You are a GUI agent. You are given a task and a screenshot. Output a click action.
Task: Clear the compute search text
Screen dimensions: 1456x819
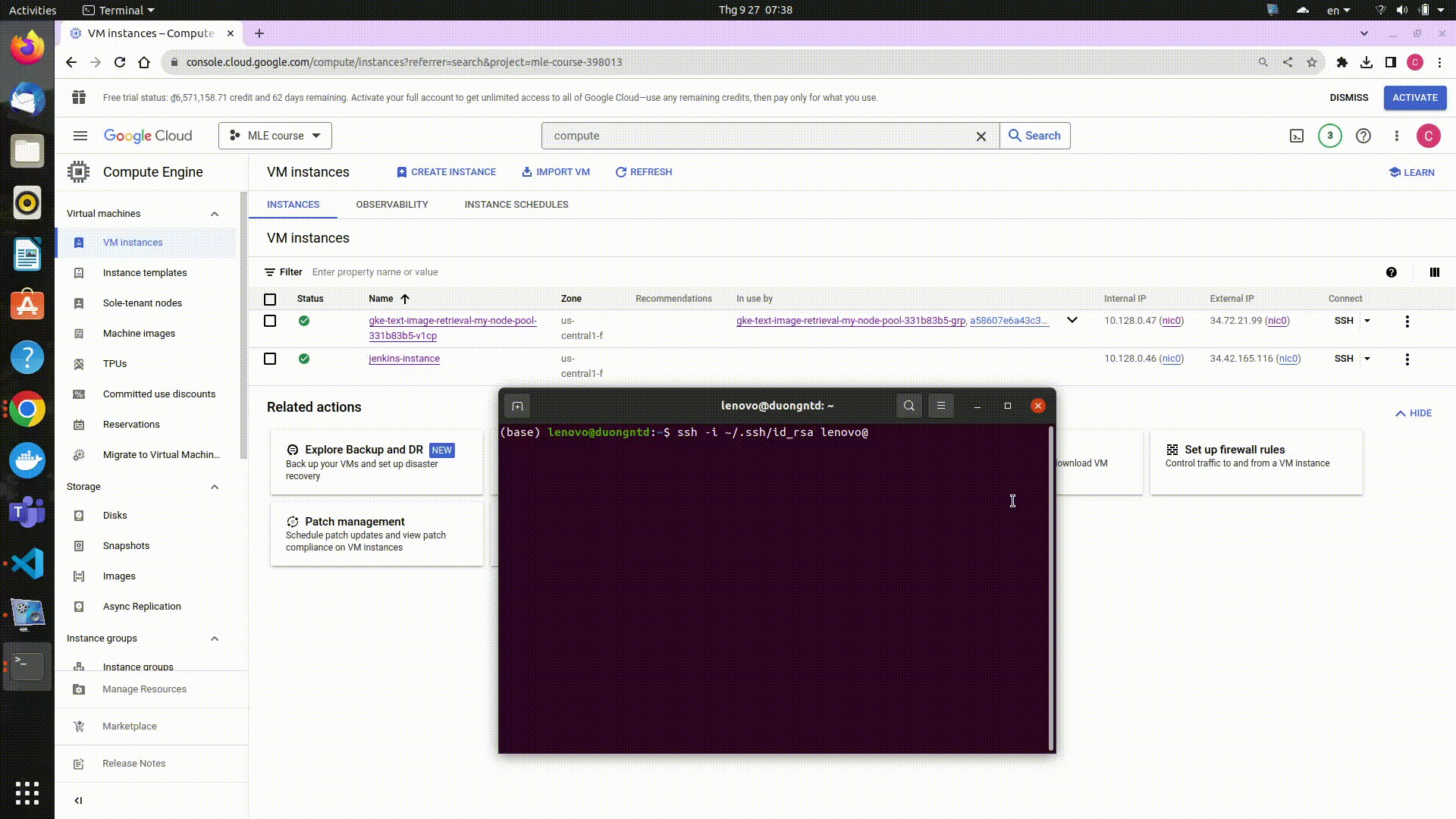(x=981, y=136)
